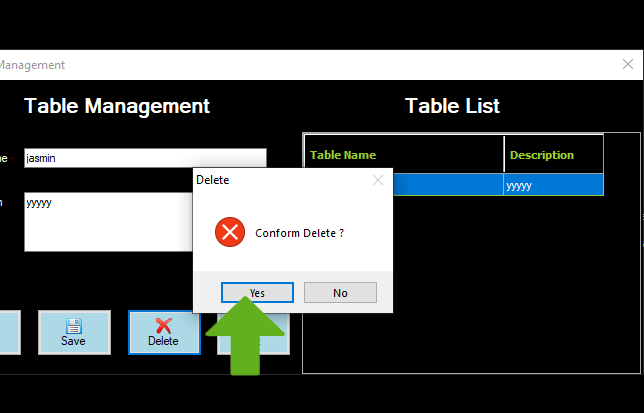
Task: Click the partially visible button left of Save
Action: (x=9, y=332)
